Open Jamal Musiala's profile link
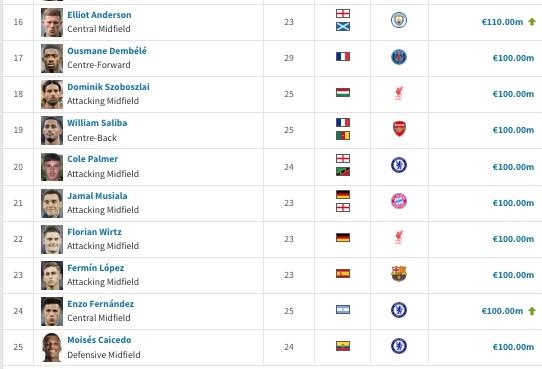 [x=97, y=196]
